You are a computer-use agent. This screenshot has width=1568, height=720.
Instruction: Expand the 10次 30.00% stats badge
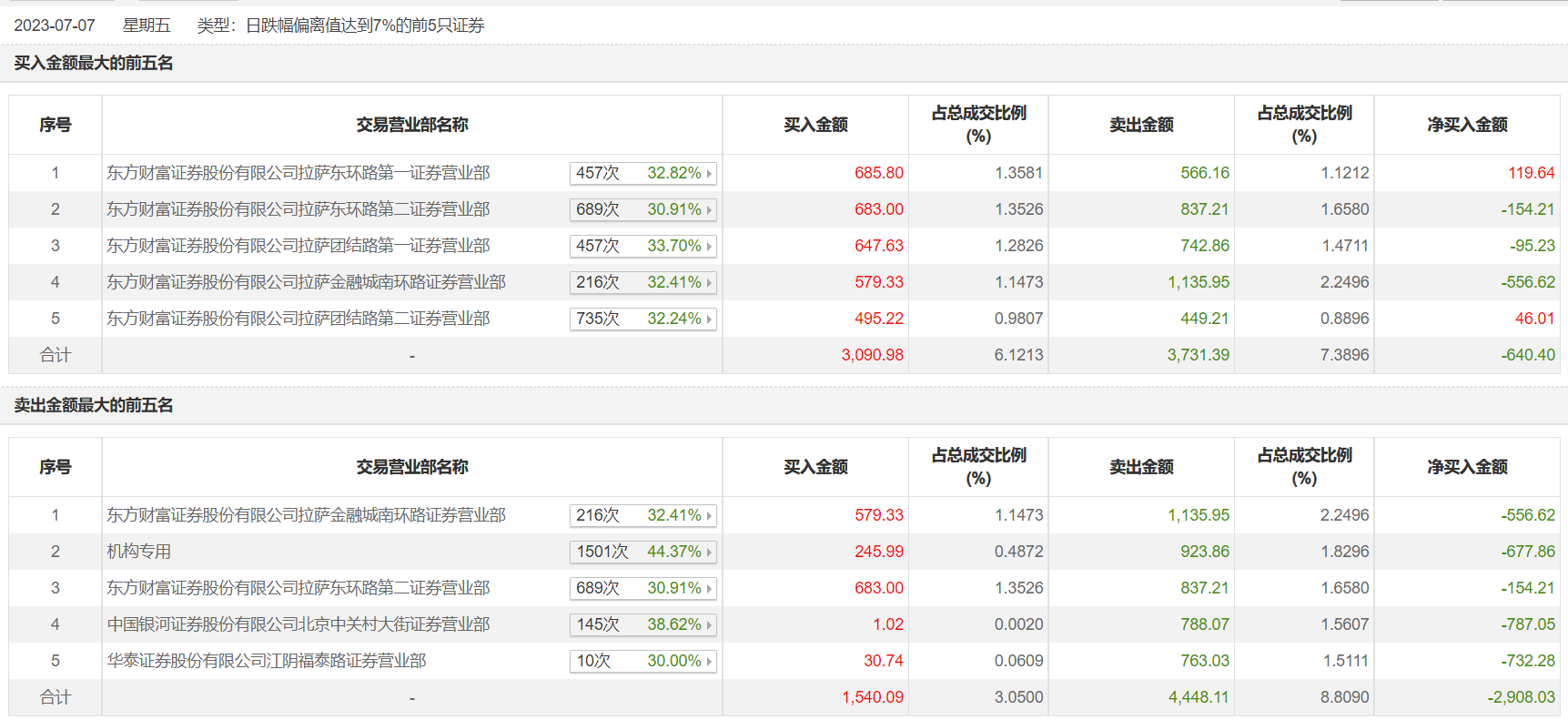[642, 661]
